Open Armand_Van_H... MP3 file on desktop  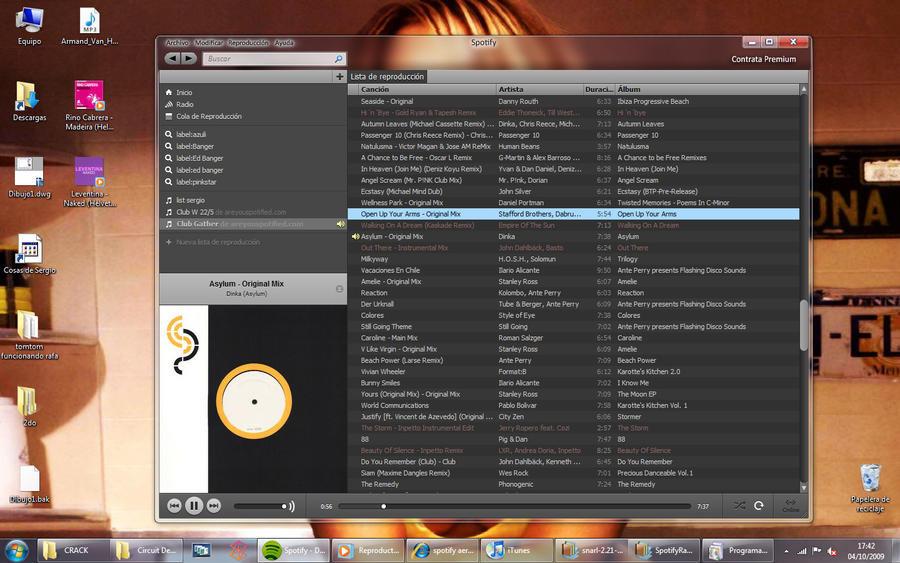(x=90, y=26)
